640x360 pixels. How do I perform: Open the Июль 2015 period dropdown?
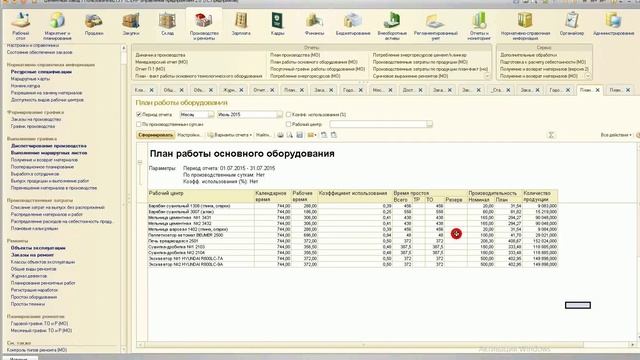[x=280, y=115]
